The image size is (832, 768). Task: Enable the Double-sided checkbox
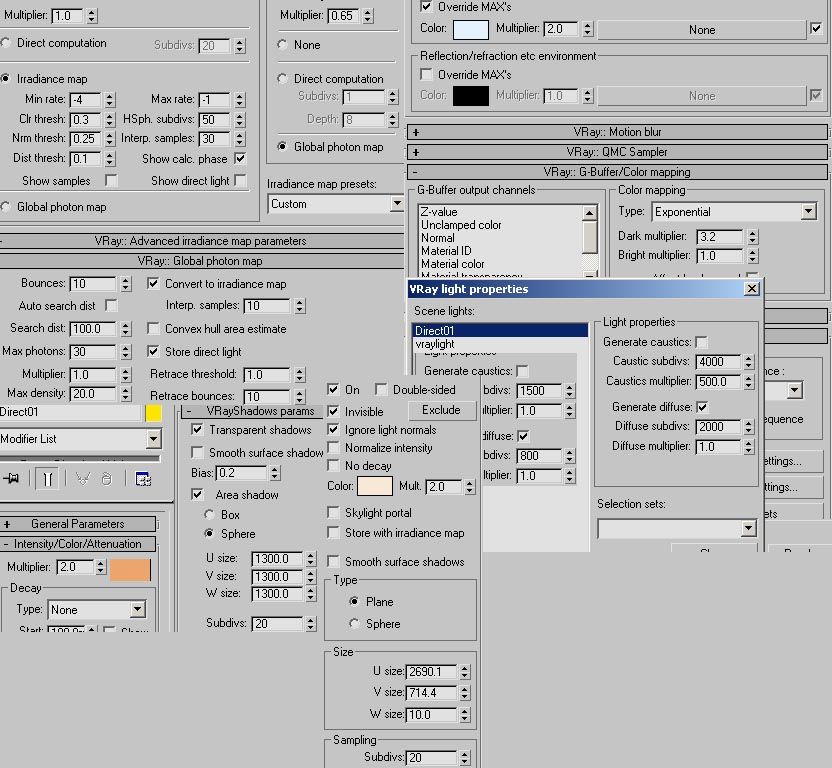[x=380, y=390]
